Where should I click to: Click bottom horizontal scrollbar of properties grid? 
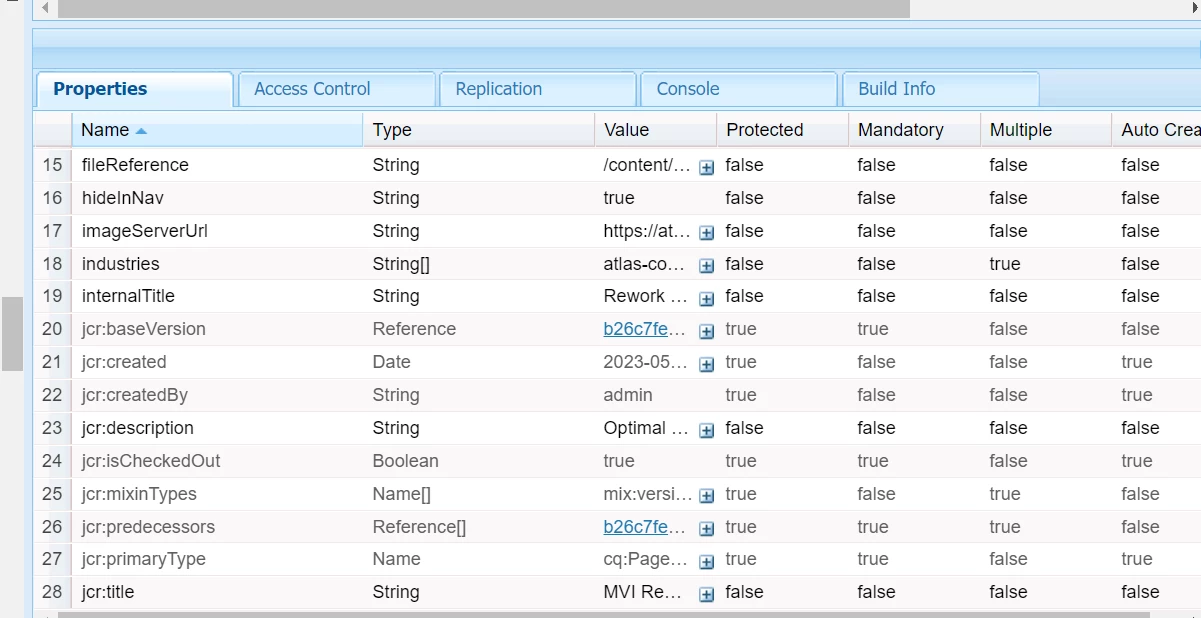604,614
